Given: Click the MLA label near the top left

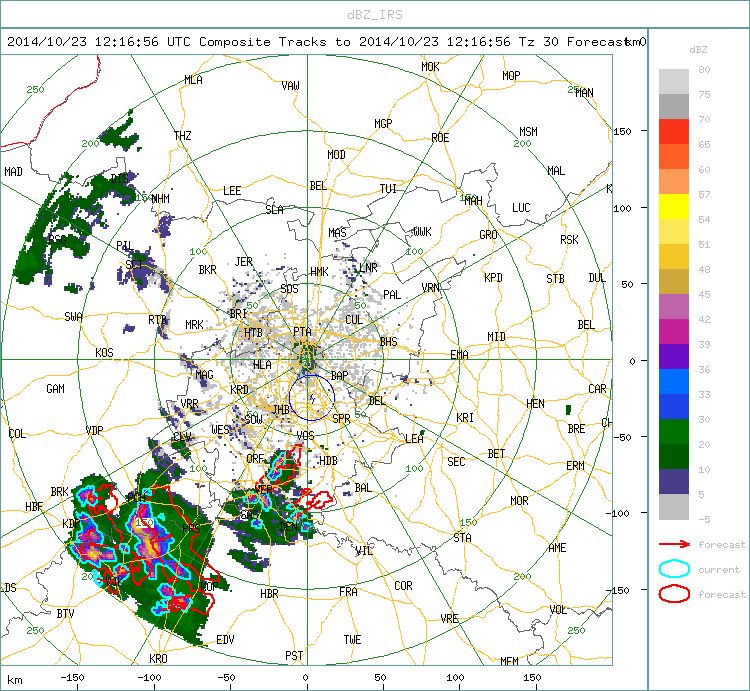Looking at the screenshot, I should click(x=193, y=80).
